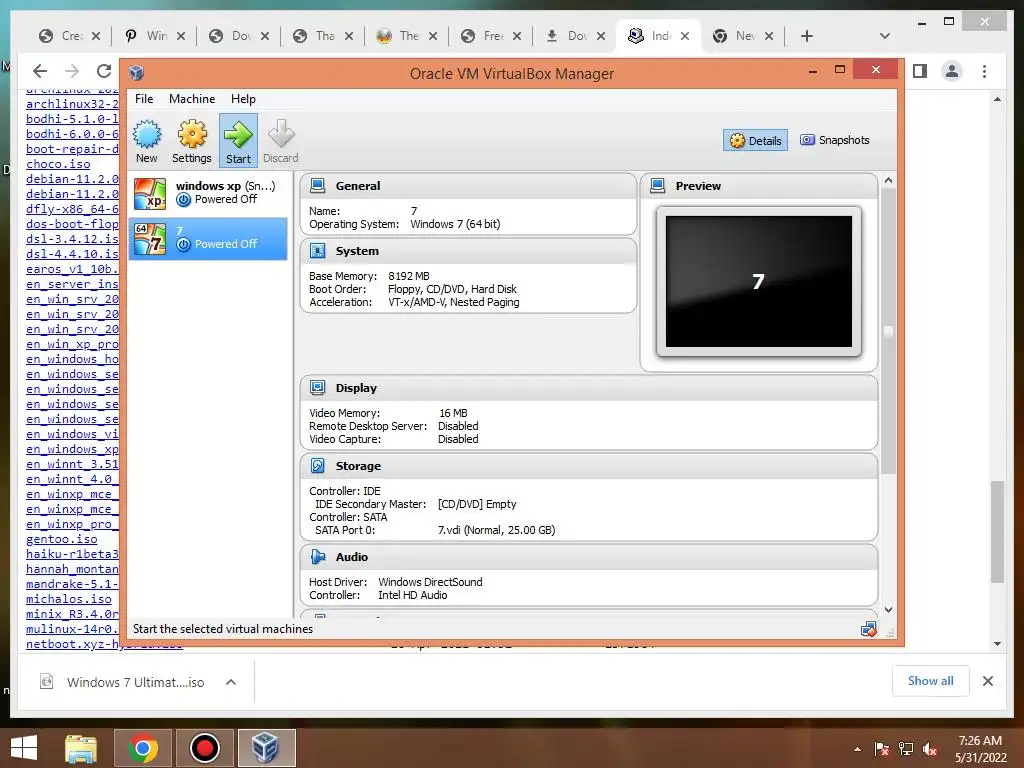Click the General section icon

[318, 185]
